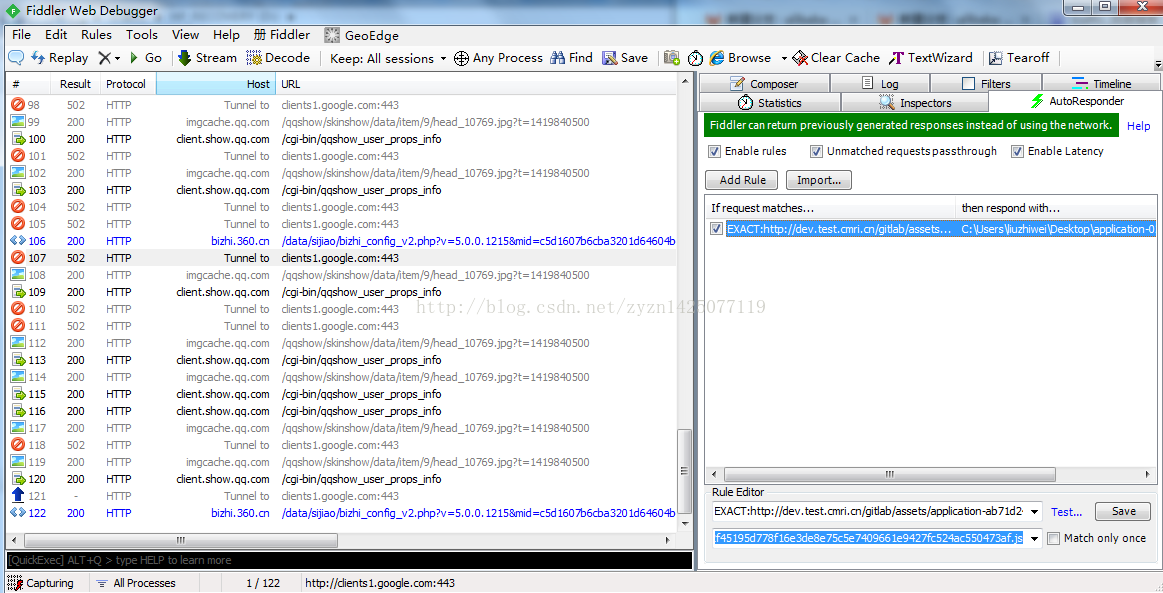Image resolution: width=1163 pixels, height=593 pixels.
Task: Open the TextWizard tool
Action: (x=931, y=58)
